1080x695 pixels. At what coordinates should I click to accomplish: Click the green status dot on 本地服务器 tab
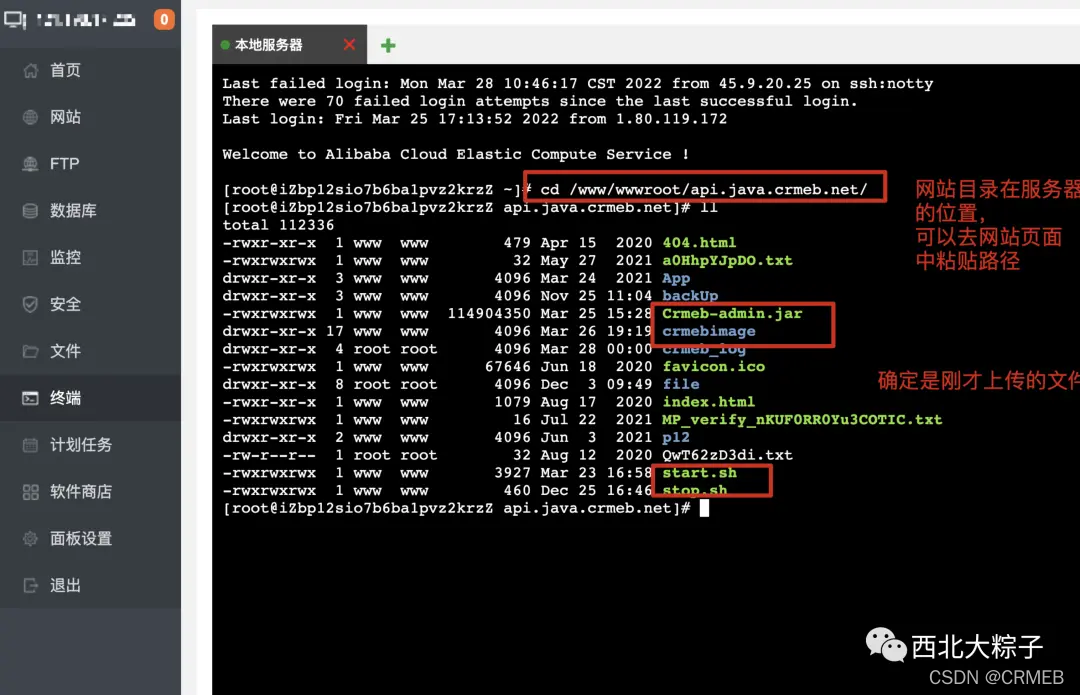pyautogui.click(x=225, y=45)
